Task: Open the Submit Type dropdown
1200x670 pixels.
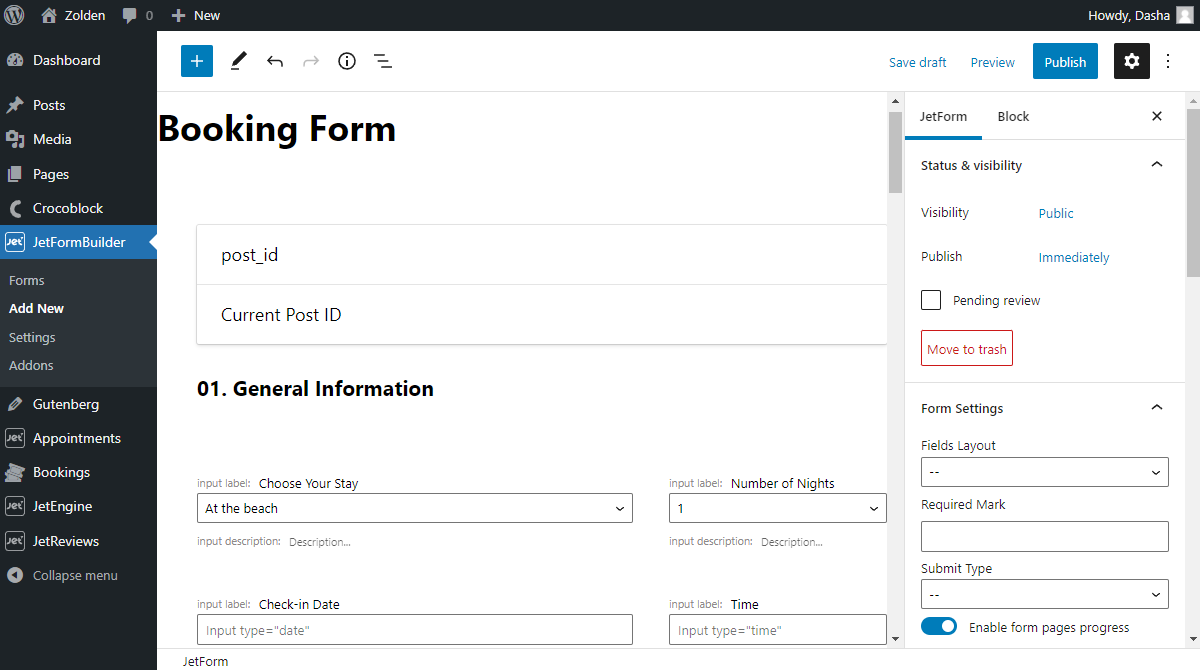Action: tap(1044, 593)
